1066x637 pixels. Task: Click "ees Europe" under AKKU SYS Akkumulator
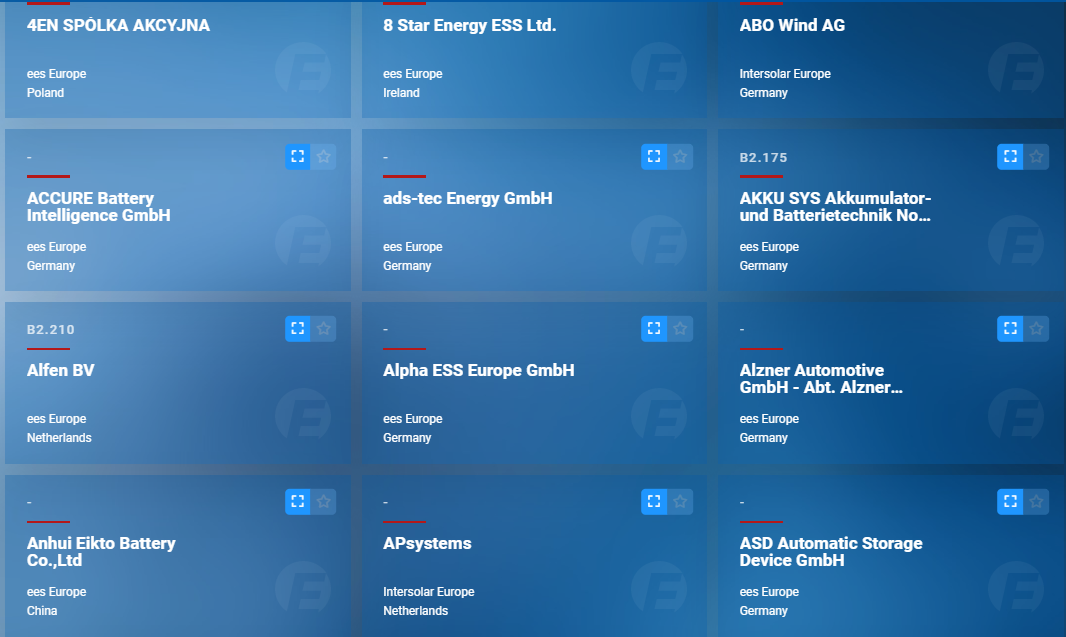(x=770, y=247)
